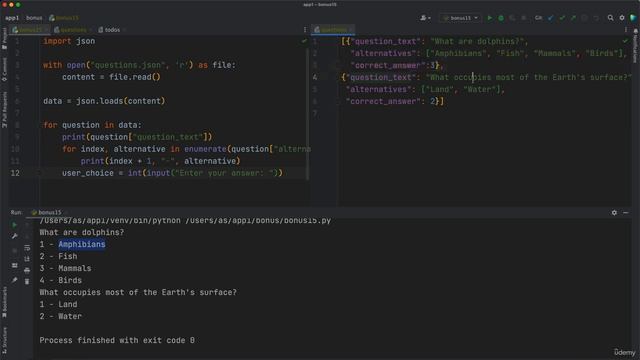Image resolution: width=640 pixels, height=360 pixels.
Task: Start debugging with the green bug icon
Action: (x=501, y=18)
